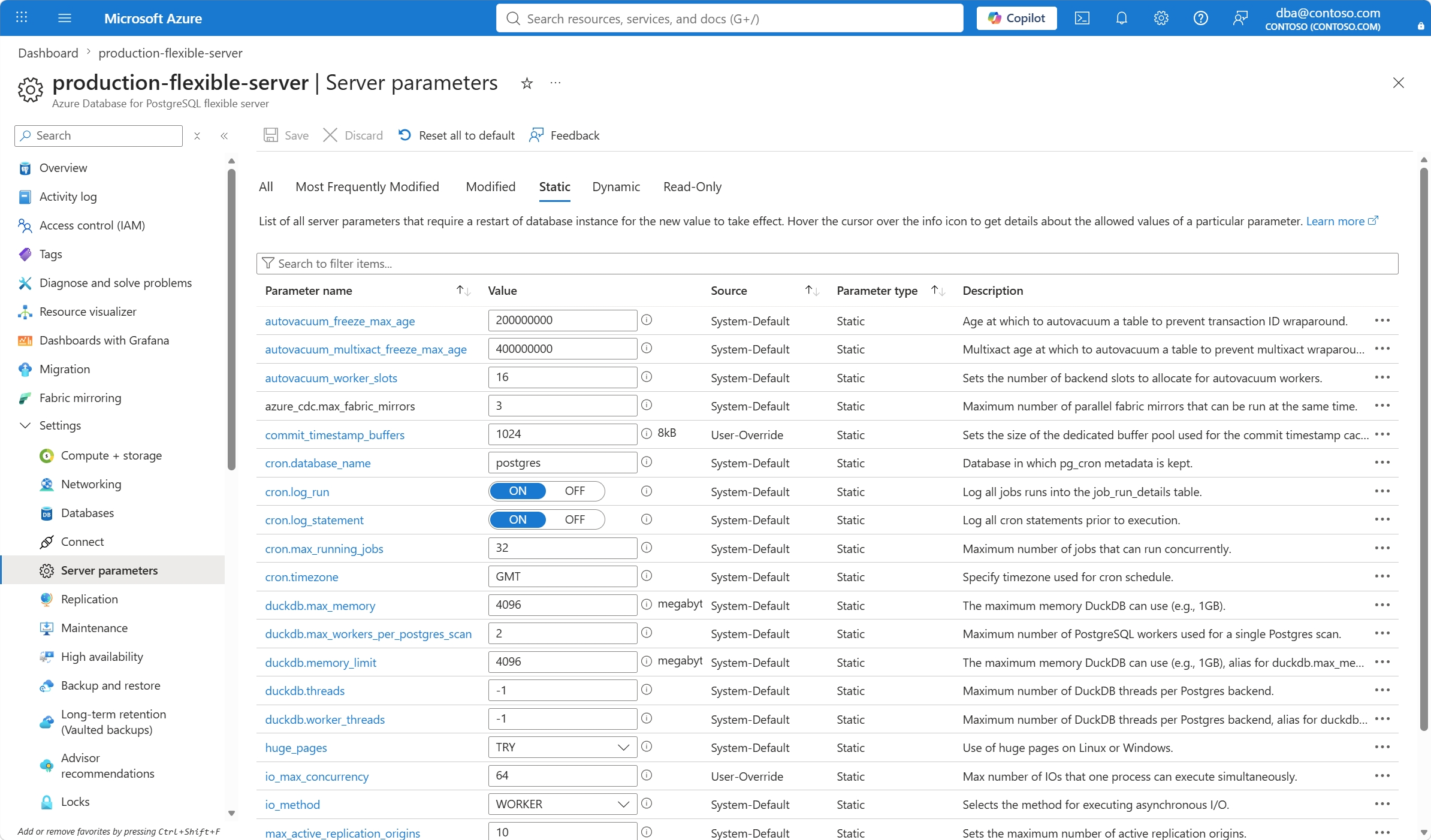Open the Help question mark icon

1201,18
